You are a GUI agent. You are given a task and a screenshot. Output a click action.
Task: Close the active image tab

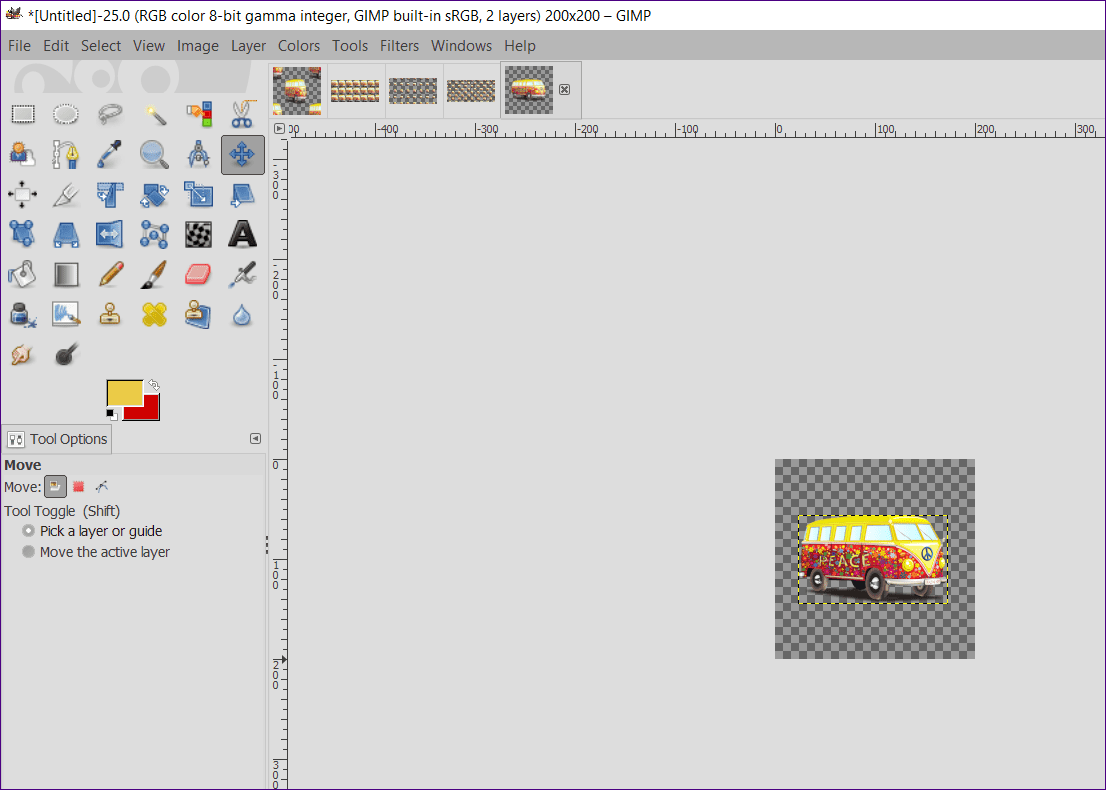[564, 90]
